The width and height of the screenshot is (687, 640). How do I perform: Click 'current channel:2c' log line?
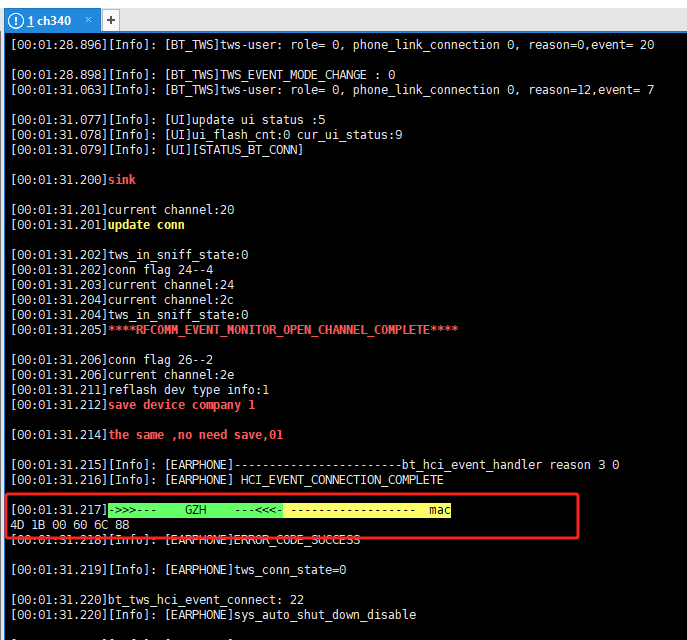coord(123,300)
